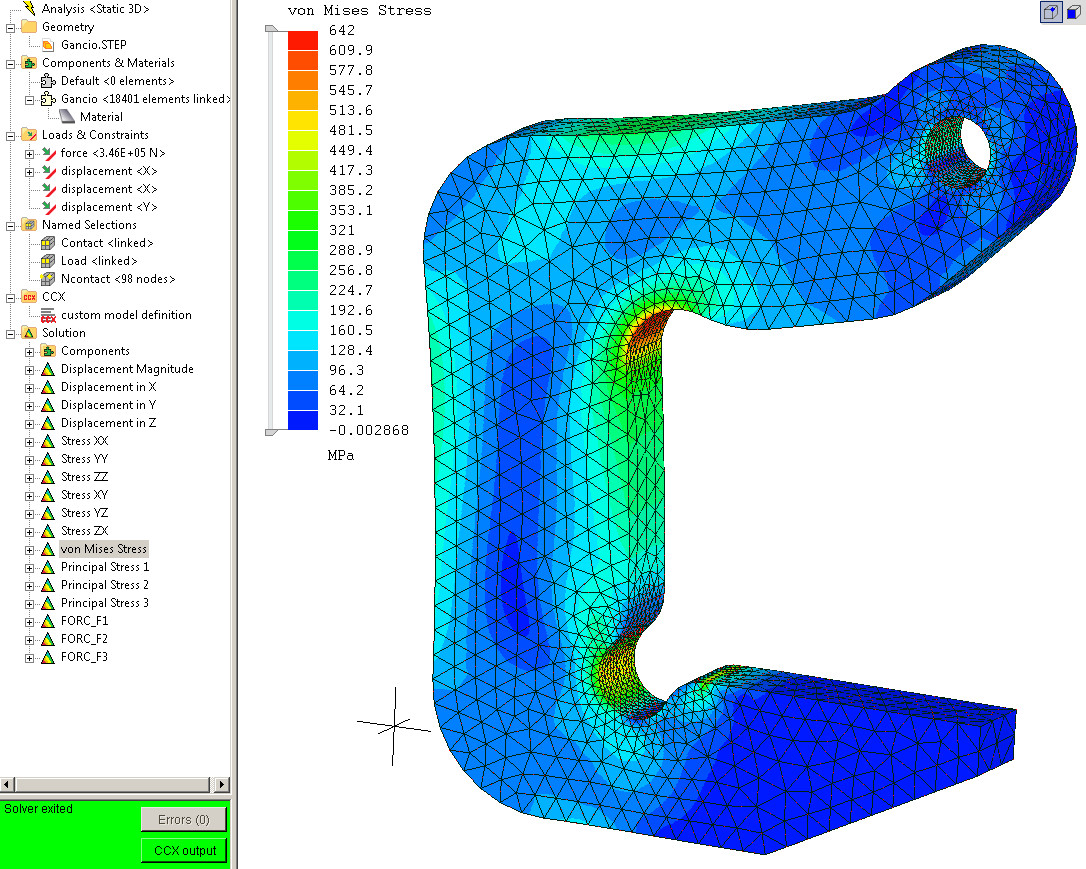Select Displacement in X result
Screen dimensions: 1086x869
pyautogui.click(x=109, y=387)
